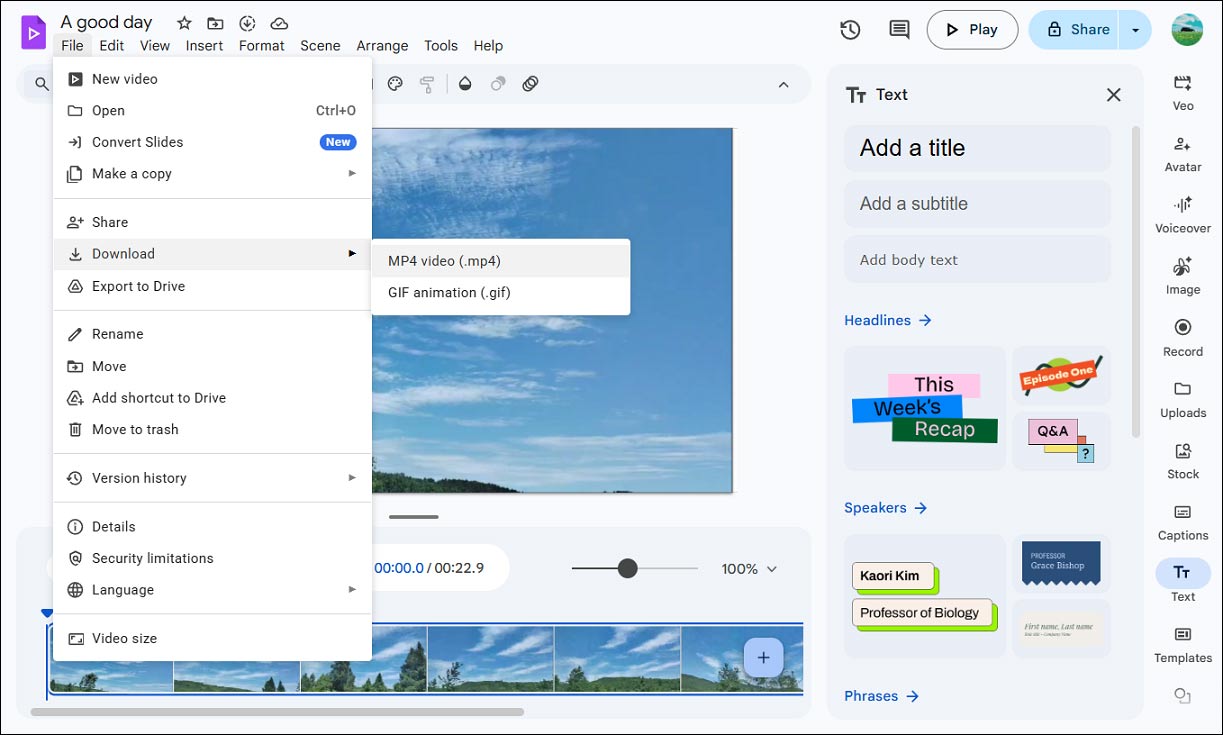The height and width of the screenshot is (735, 1223).
Task: Click the insert link icon in the toolbar
Action: coord(530,84)
